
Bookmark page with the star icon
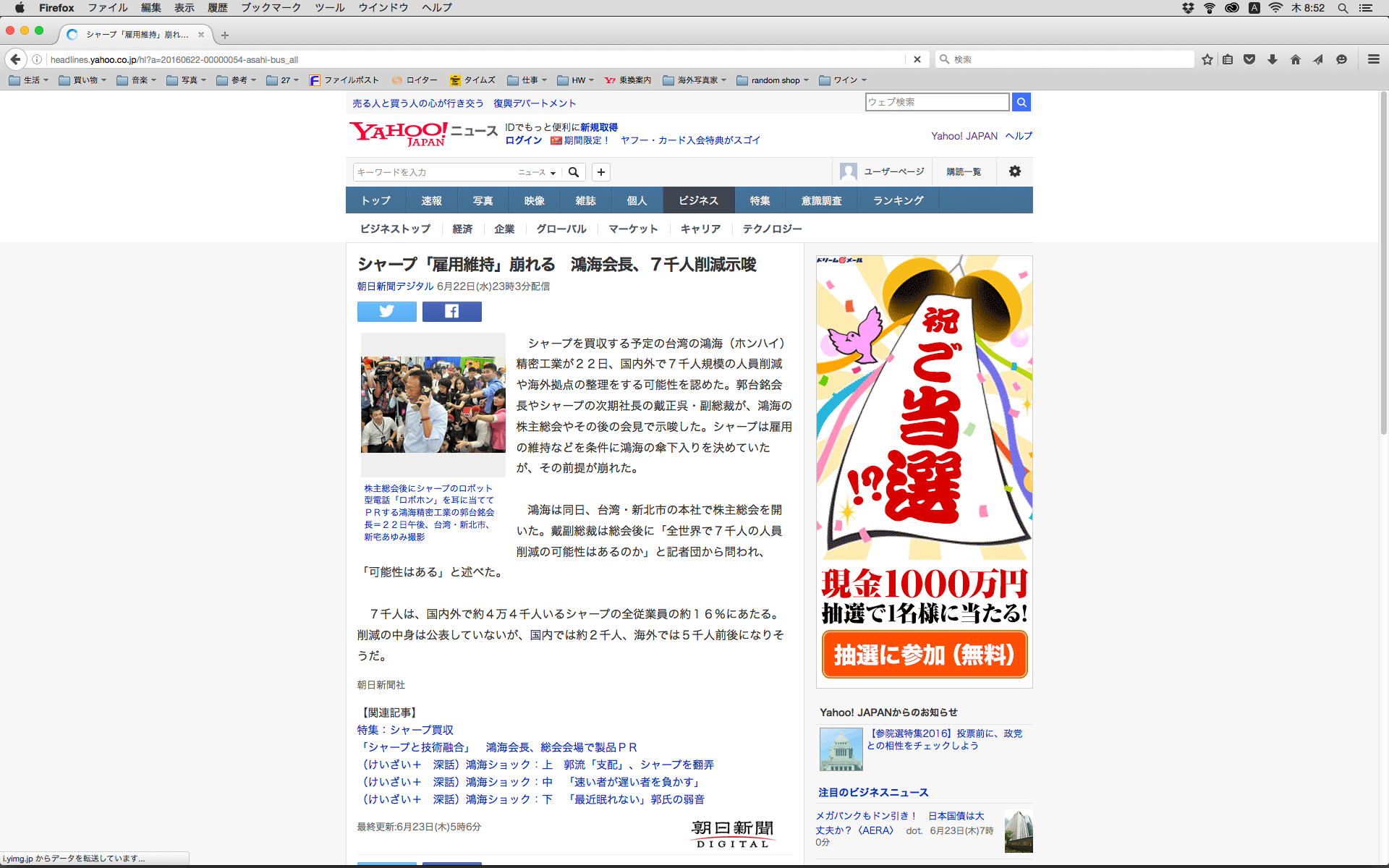pyautogui.click(x=1207, y=59)
